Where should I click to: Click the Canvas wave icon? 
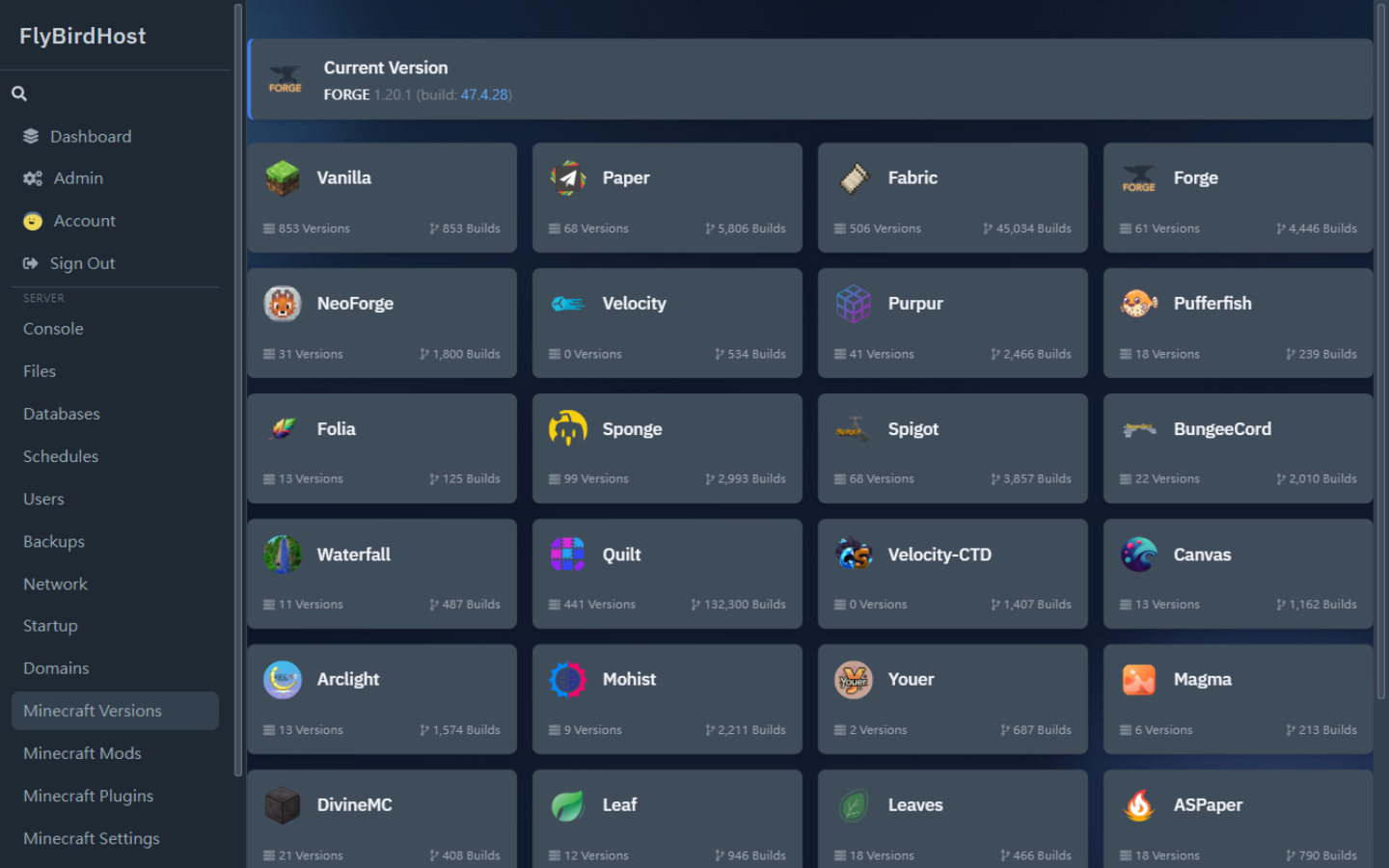point(1139,555)
